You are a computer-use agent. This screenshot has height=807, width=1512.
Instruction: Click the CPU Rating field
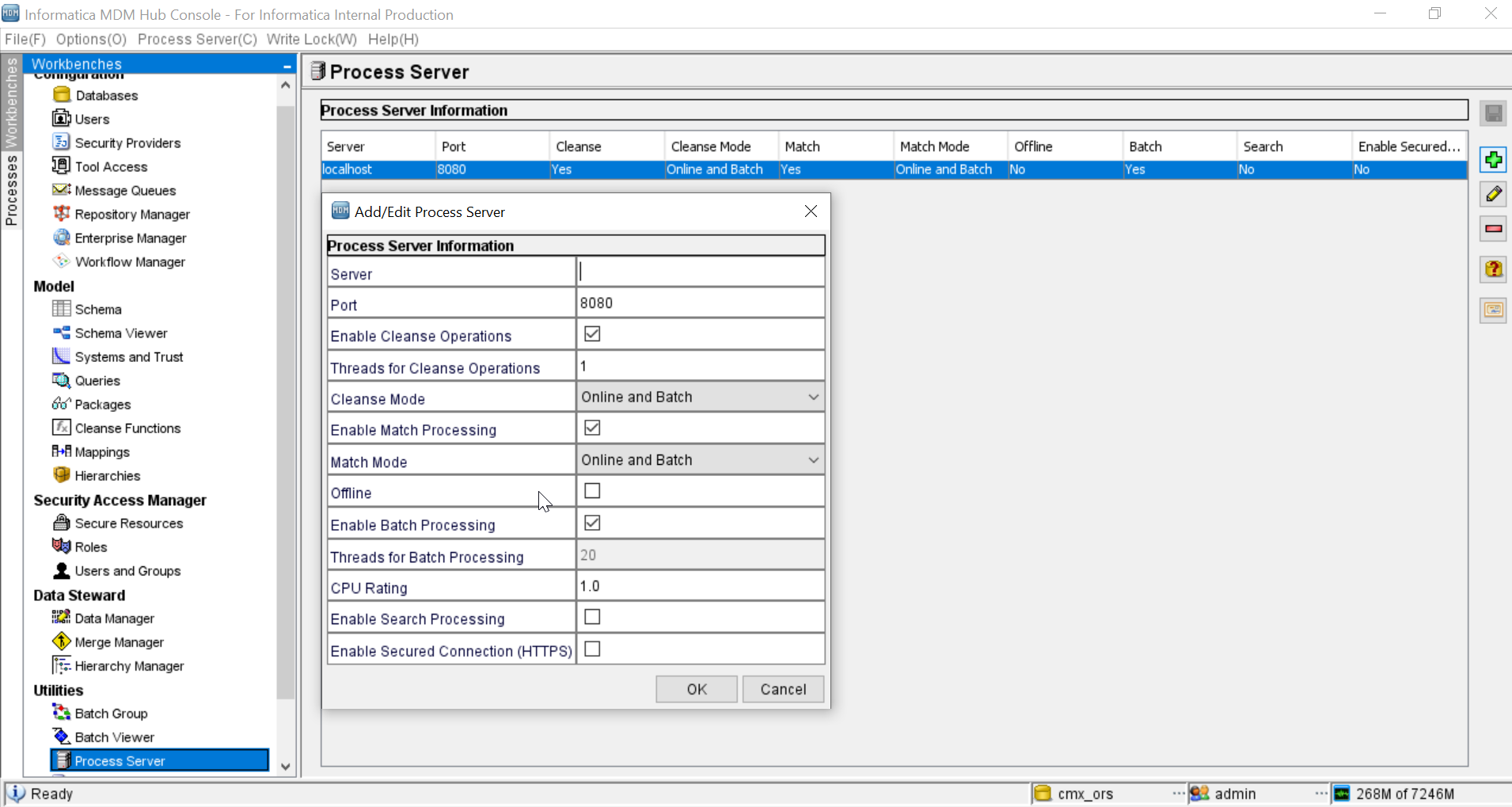tap(701, 586)
